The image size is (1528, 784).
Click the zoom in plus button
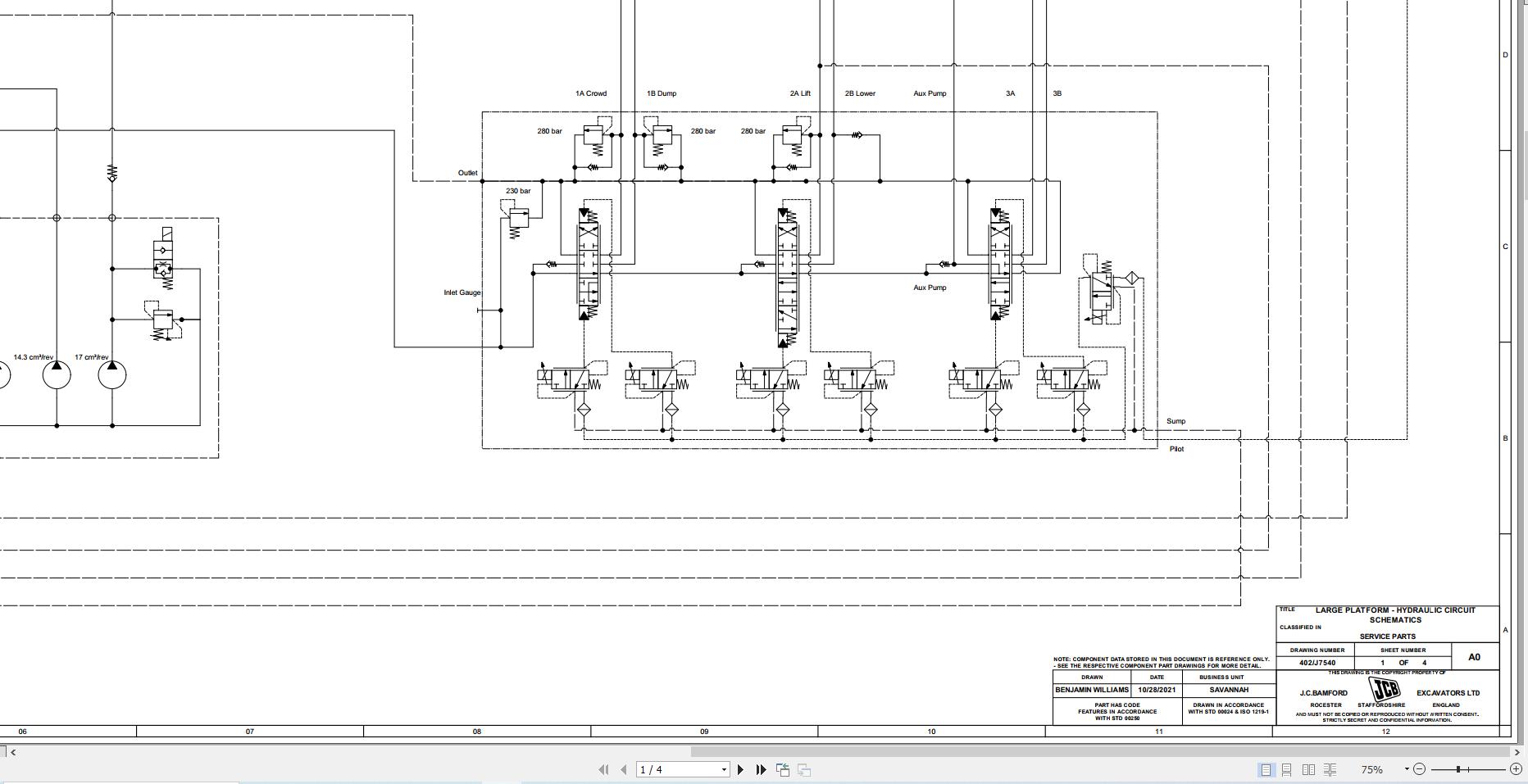click(1516, 769)
